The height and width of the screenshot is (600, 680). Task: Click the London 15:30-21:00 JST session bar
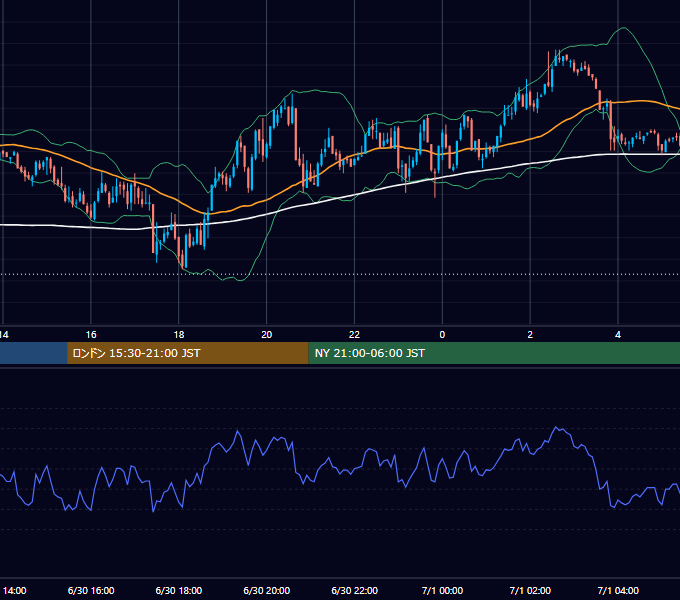(x=188, y=353)
